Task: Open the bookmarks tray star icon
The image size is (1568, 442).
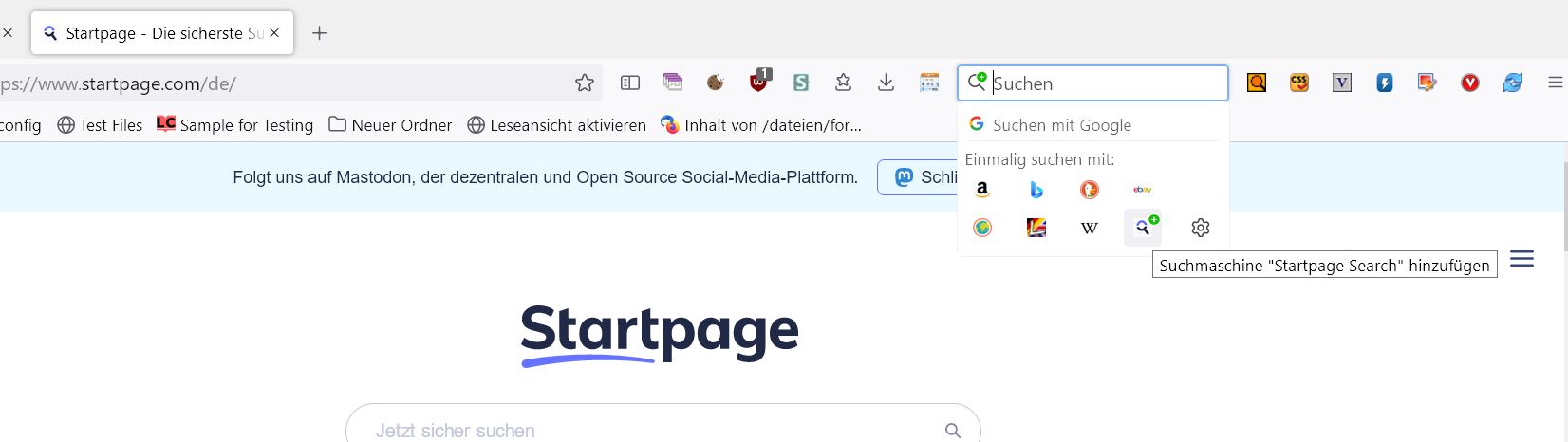Action: [x=843, y=83]
